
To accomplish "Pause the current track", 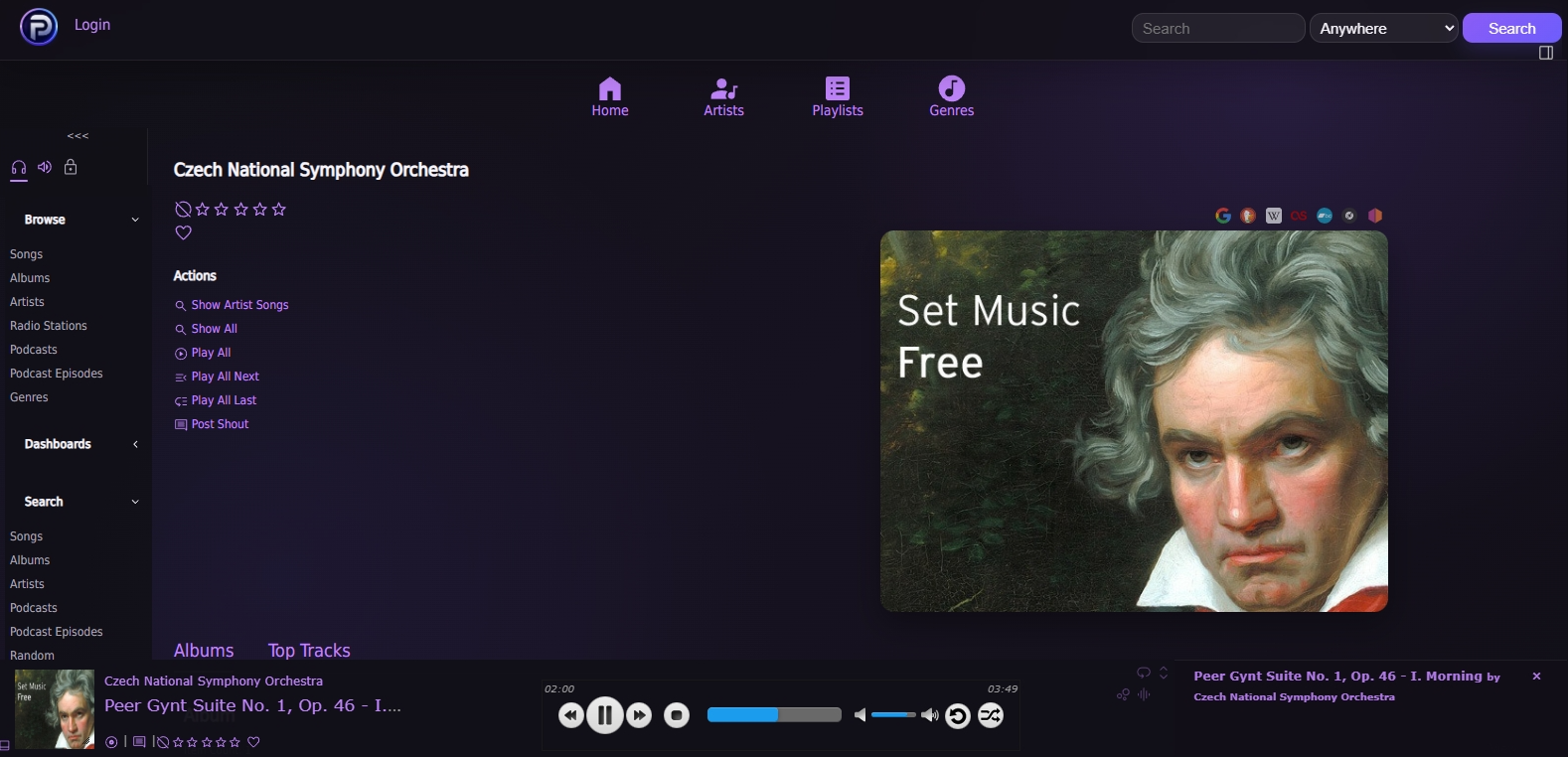I will (605, 715).
